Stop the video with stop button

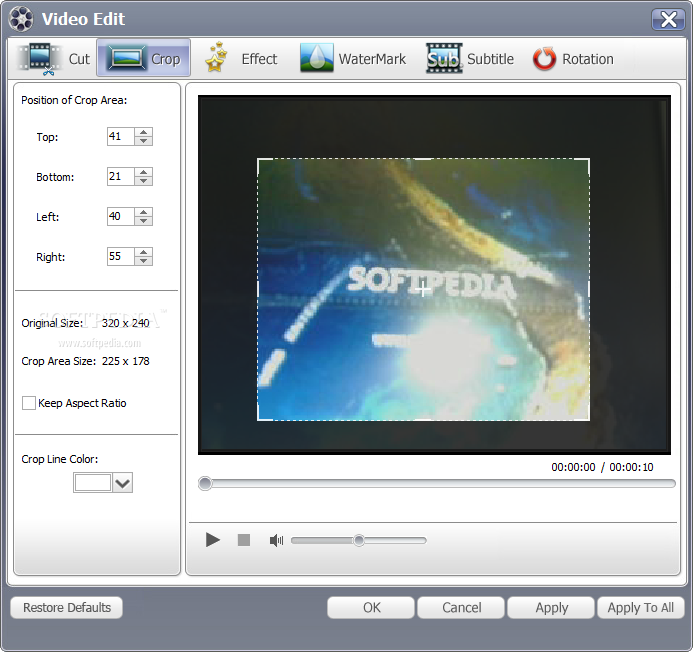(244, 540)
